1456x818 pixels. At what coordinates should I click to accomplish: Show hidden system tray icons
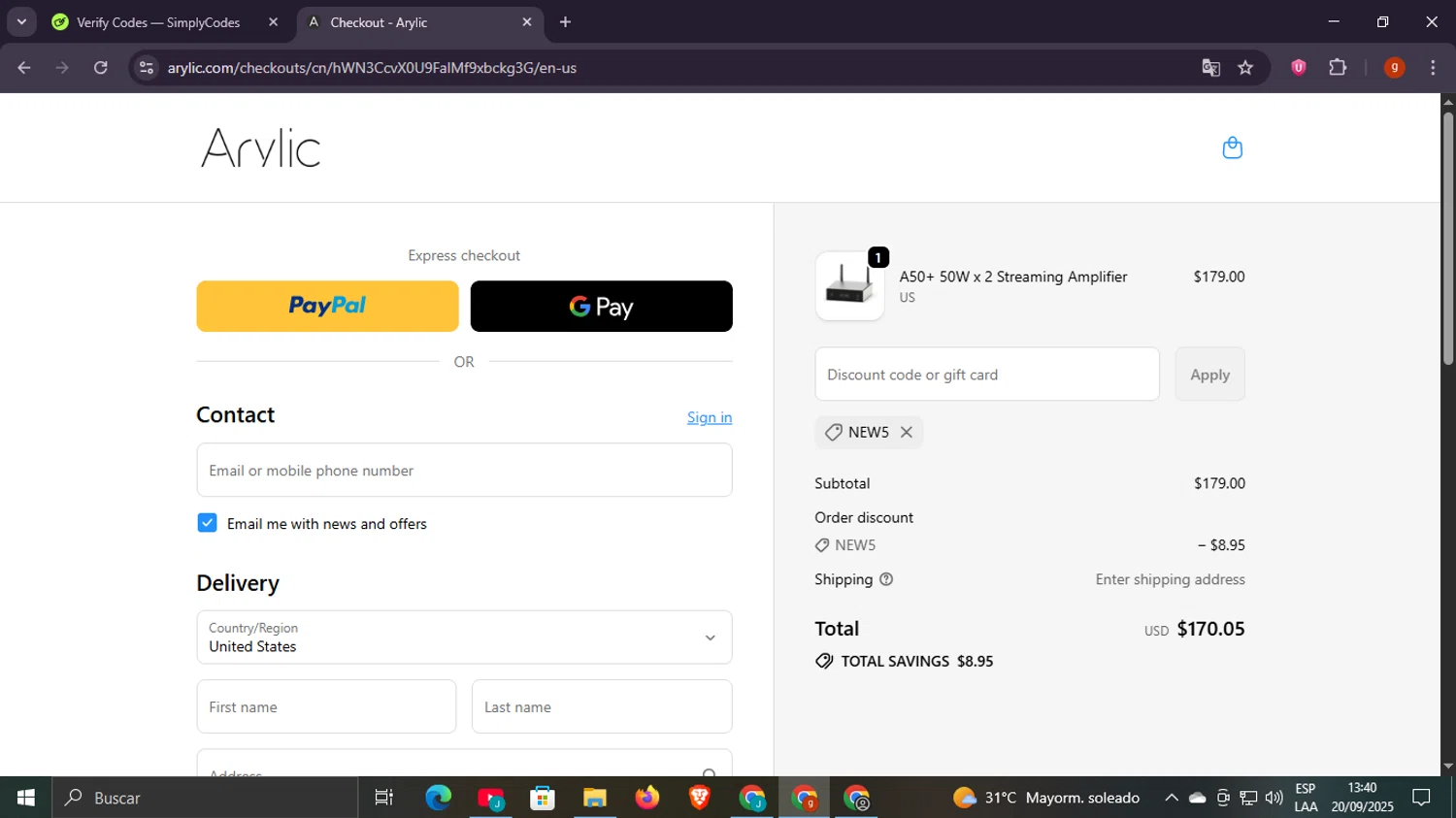click(1172, 798)
